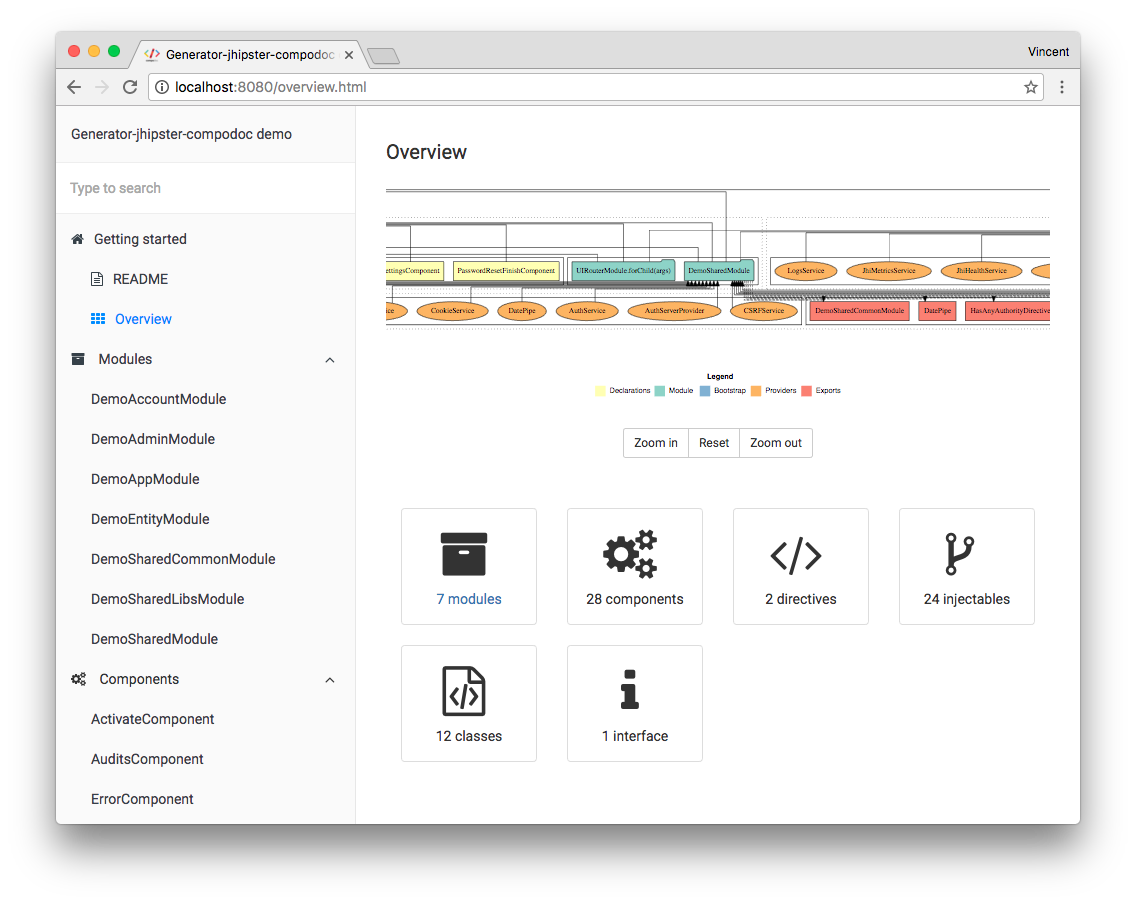
Task: Open DemoSharedCommonModule in sidebar
Action: (x=183, y=559)
